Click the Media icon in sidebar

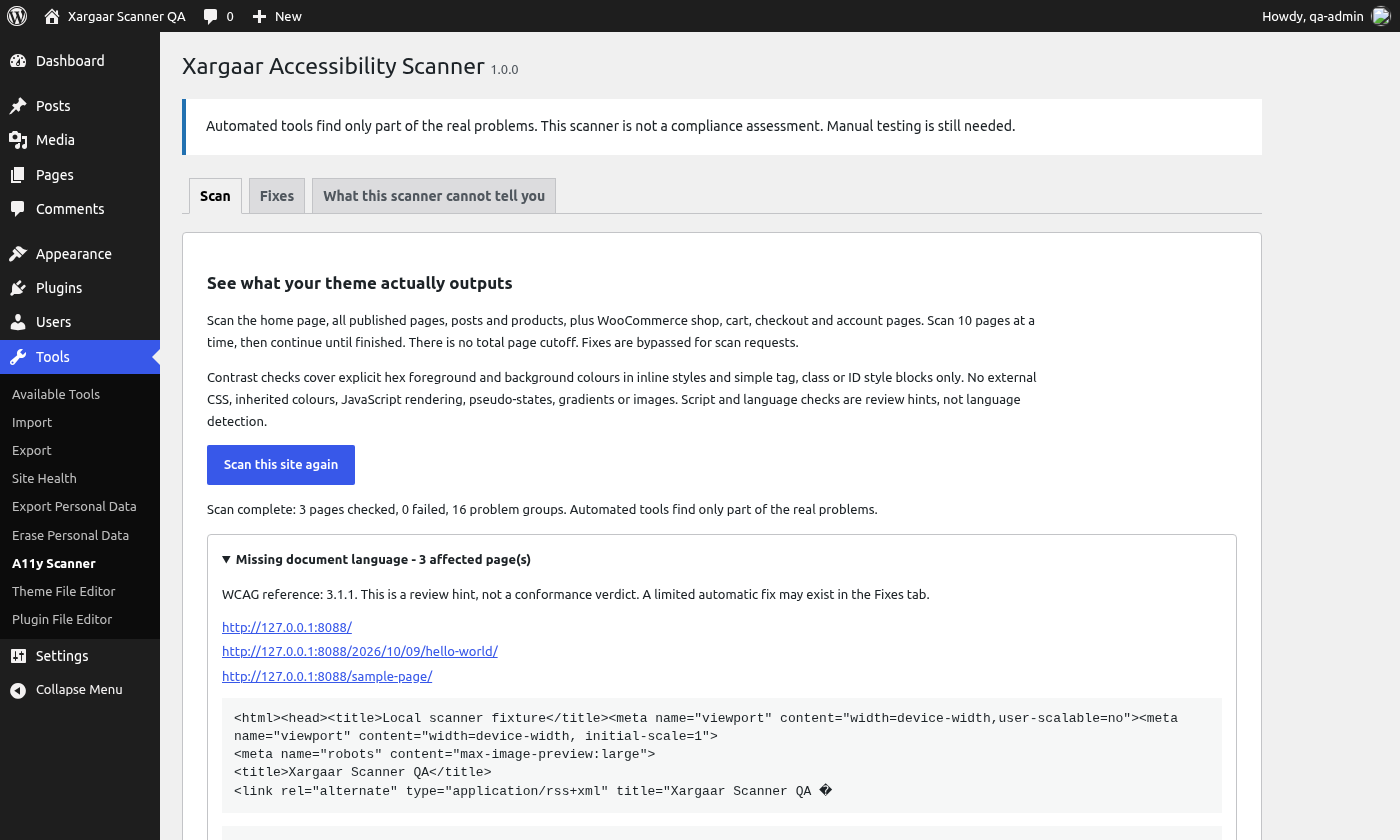pos(18,140)
